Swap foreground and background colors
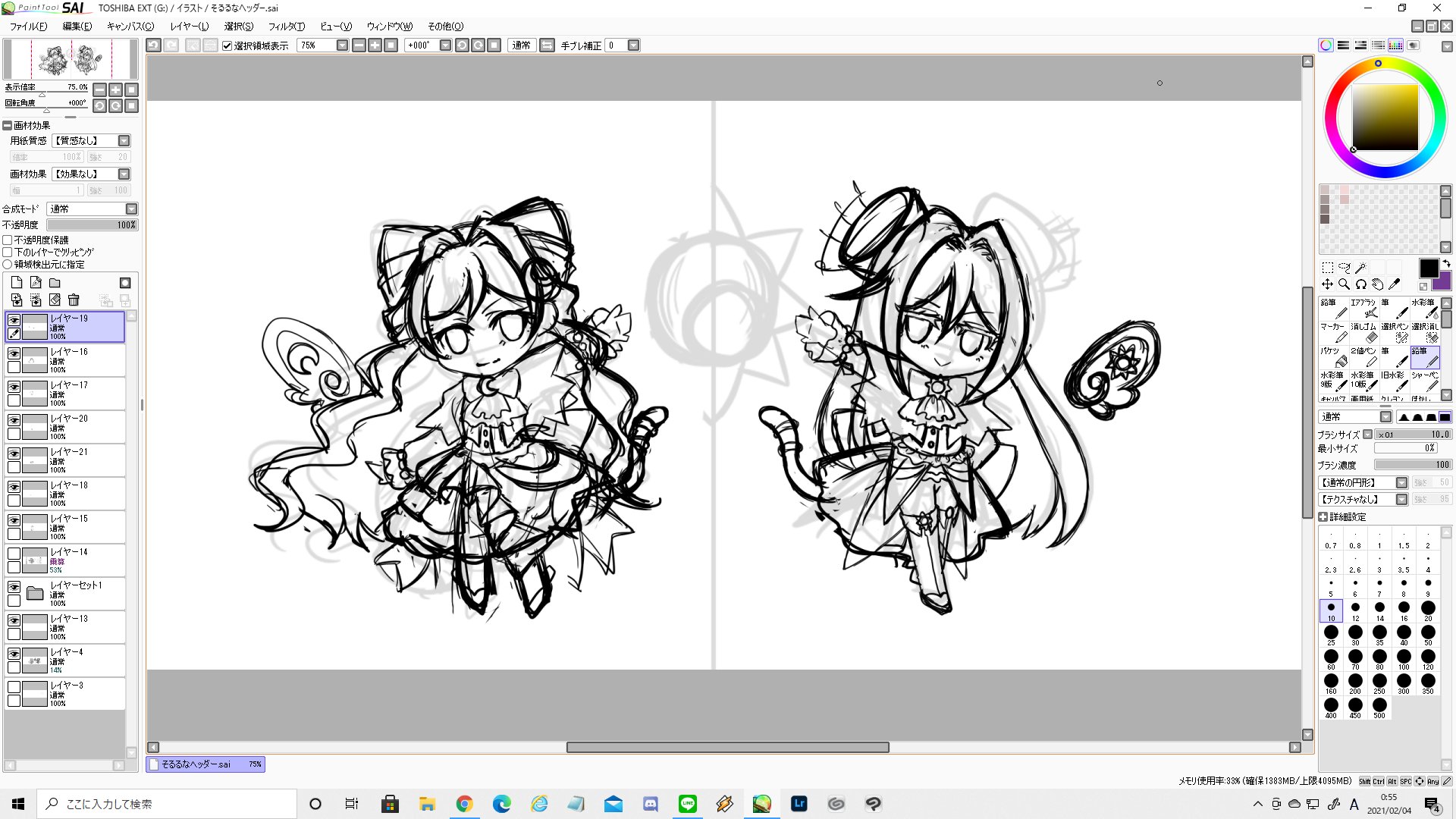 point(1446,263)
